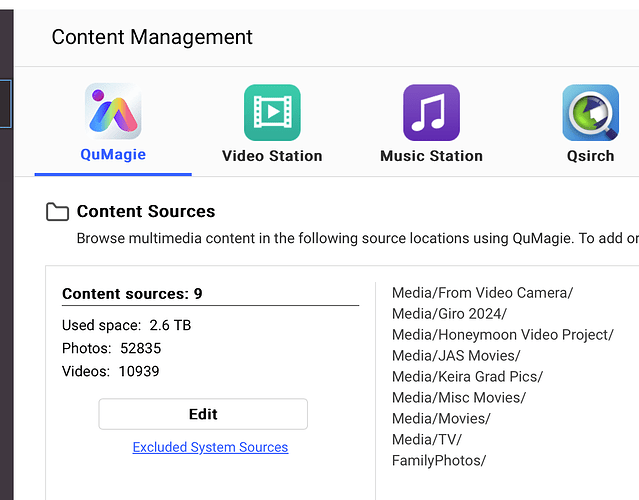This screenshot has width=639, height=500.
Task: Switch to the Qsirch tab label
Action: pyautogui.click(x=589, y=156)
